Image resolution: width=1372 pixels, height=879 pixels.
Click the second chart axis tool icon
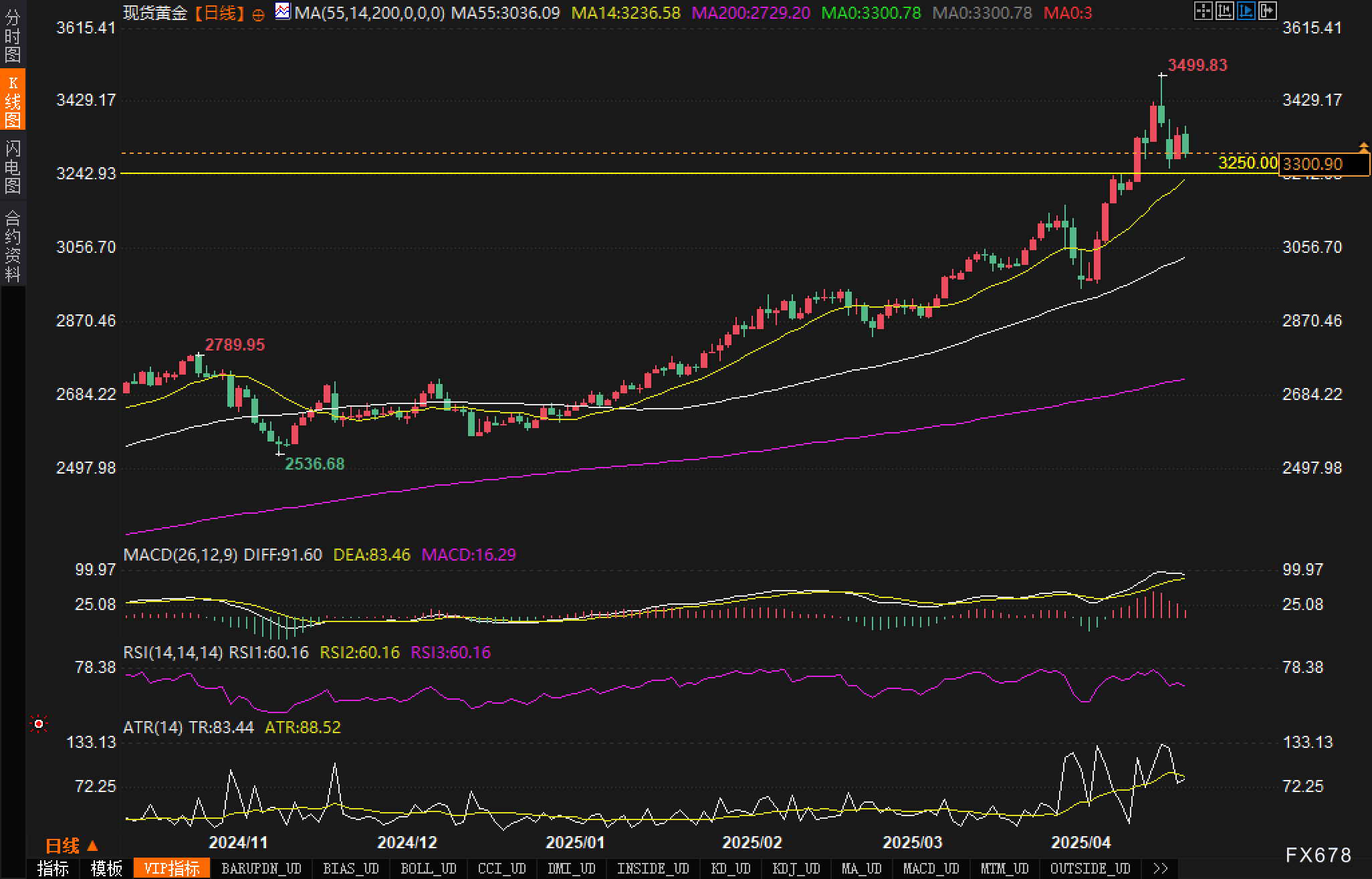tap(1224, 11)
